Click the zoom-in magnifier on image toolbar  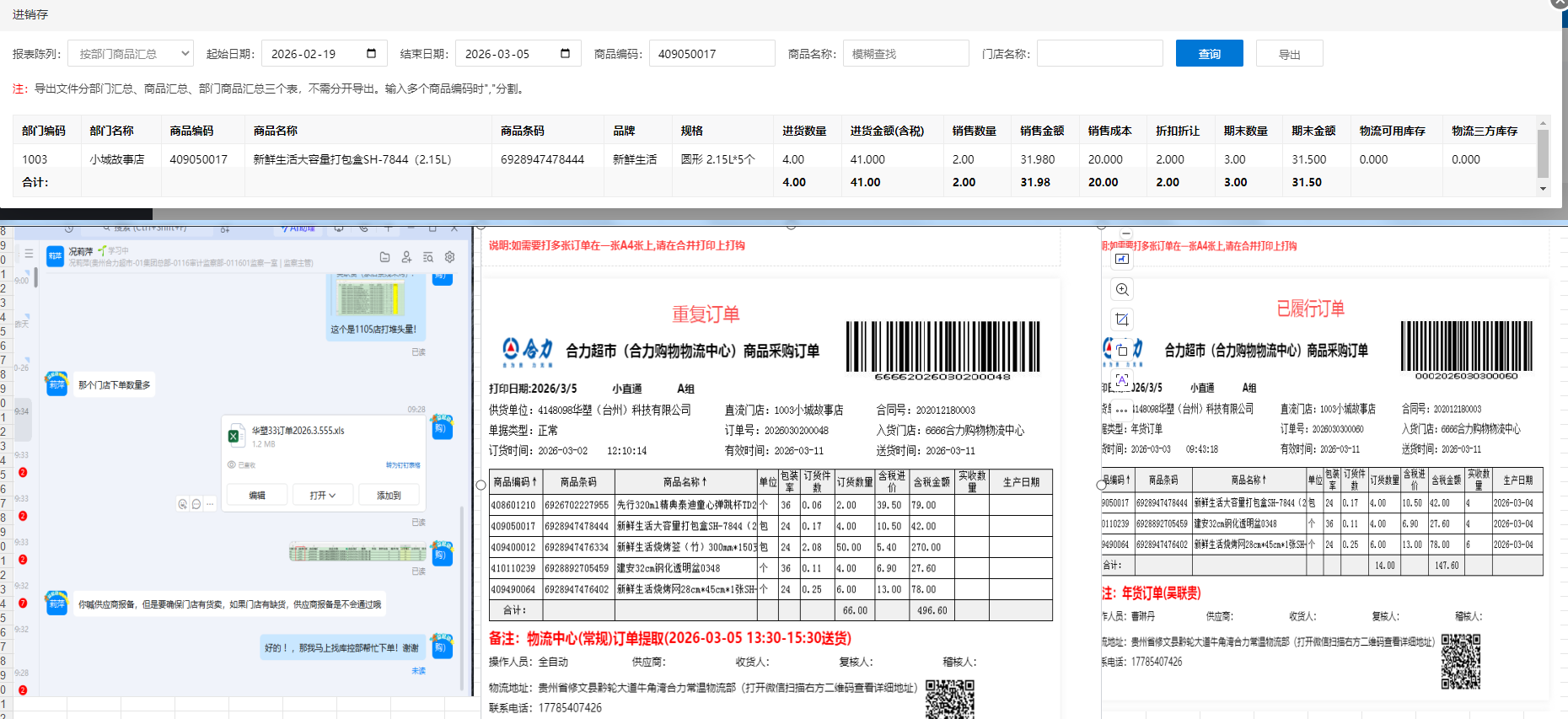pos(1122,290)
